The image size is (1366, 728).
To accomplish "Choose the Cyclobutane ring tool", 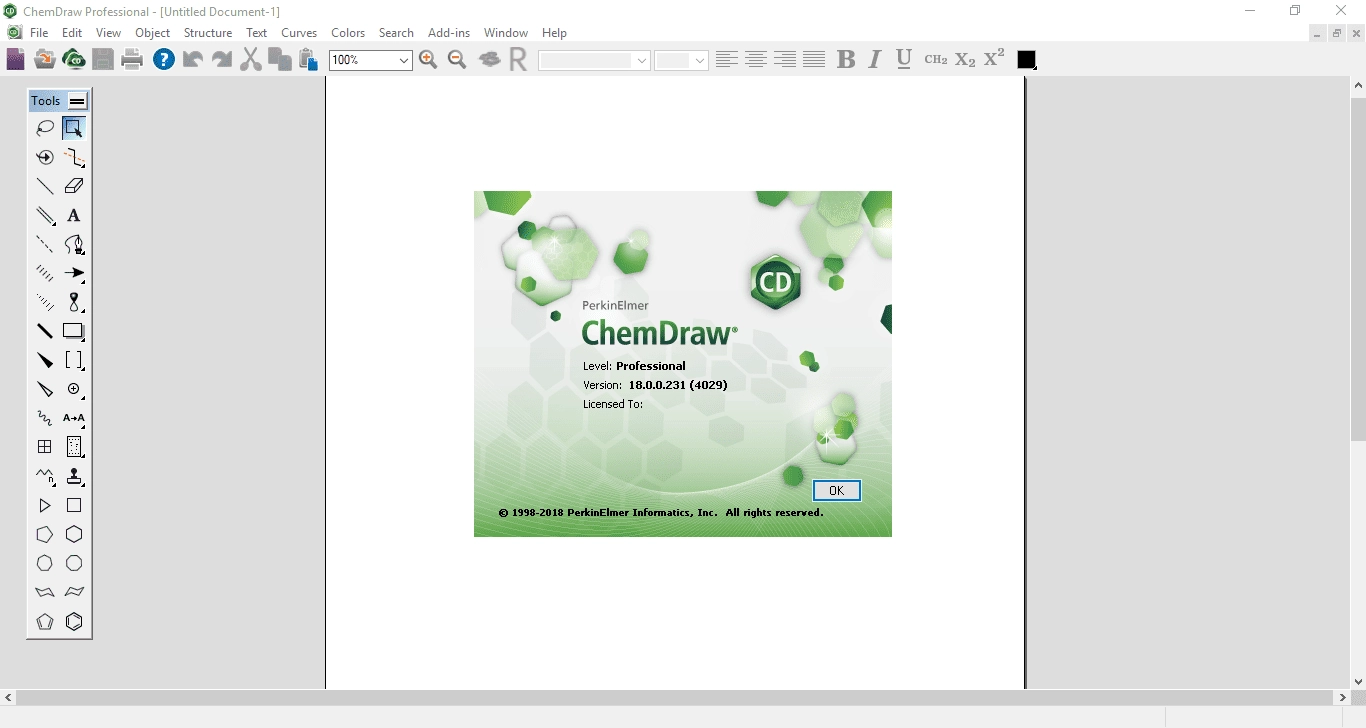I will [74, 506].
